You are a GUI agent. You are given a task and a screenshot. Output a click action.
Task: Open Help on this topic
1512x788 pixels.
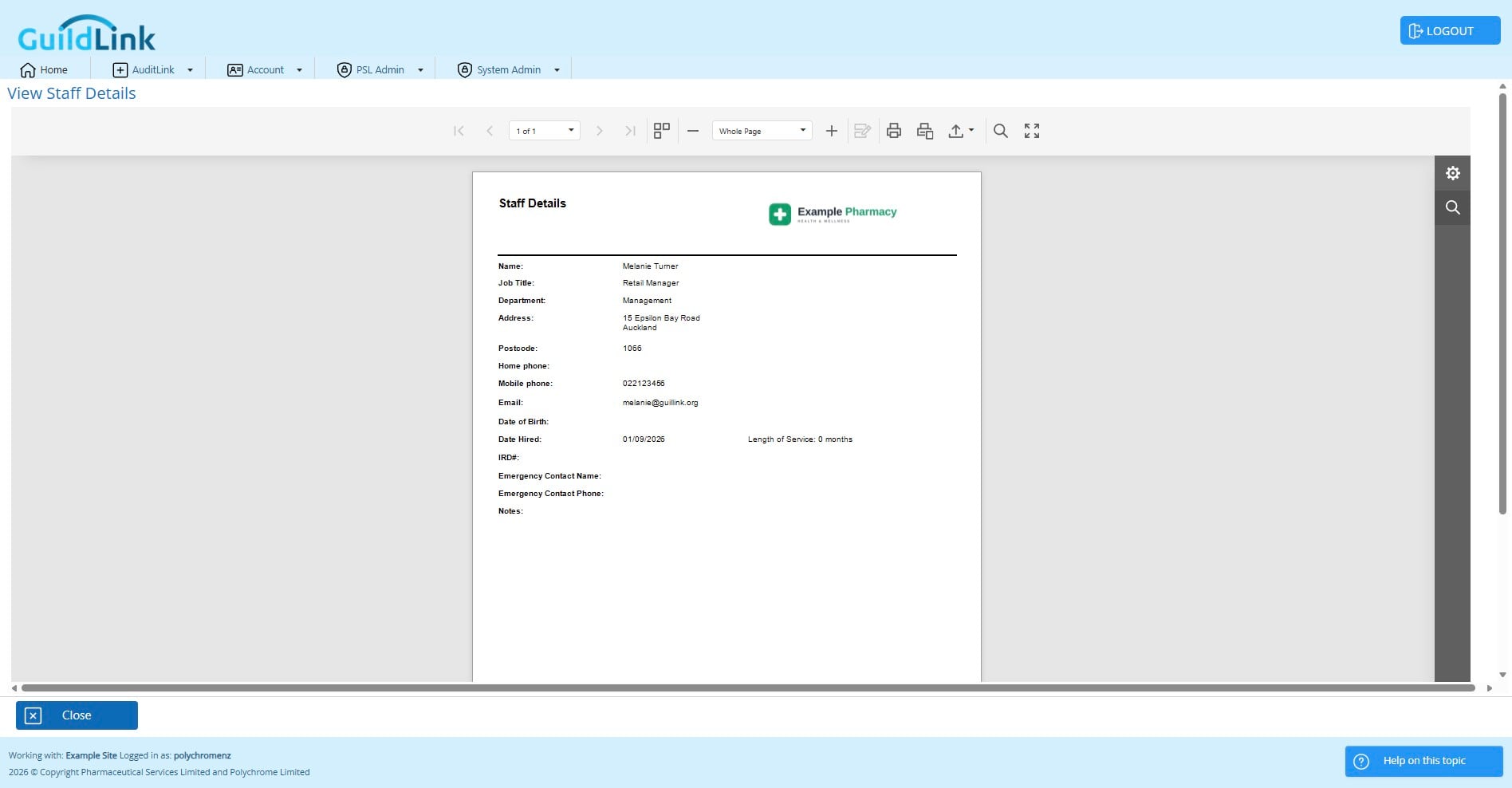(1423, 761)
